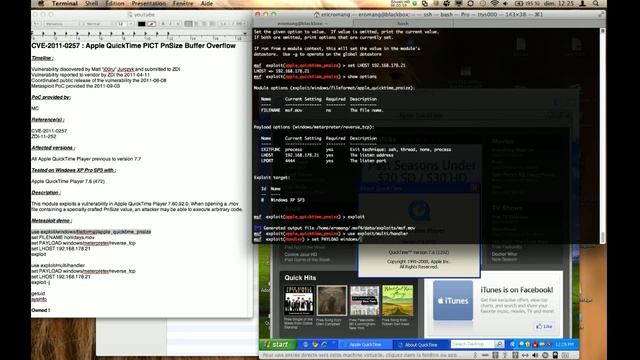Click the "Owned !" text line

pyautogui.click(x=41, y=310)
